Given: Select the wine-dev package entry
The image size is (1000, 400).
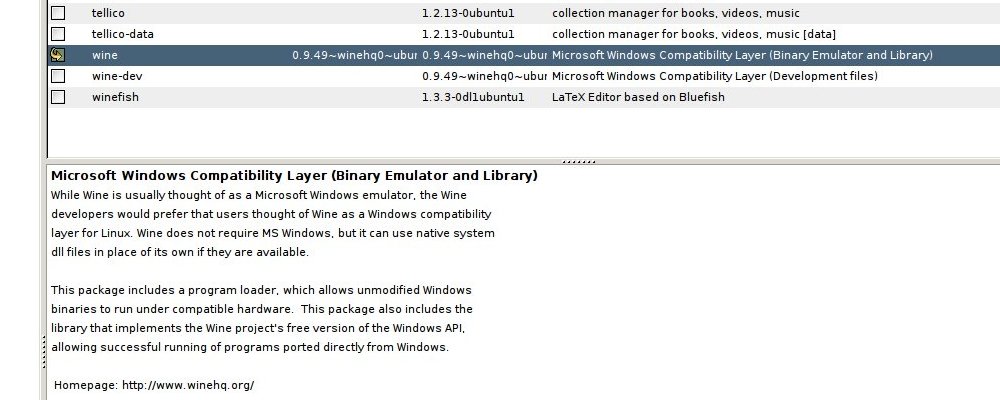Looking at the screenshot, I should click(x=524, y=76).
